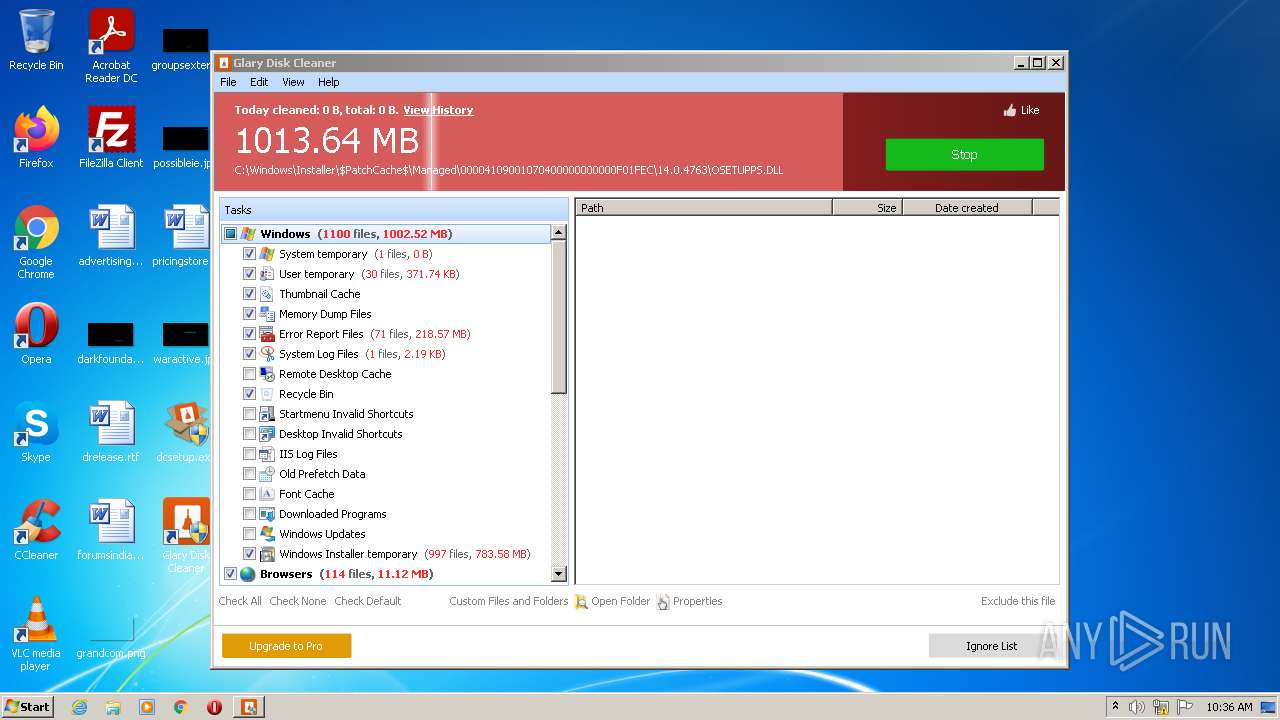Click the Remote Desktop Cache icon
Viewport: 1280px width, 720px height.
[267, 374]
